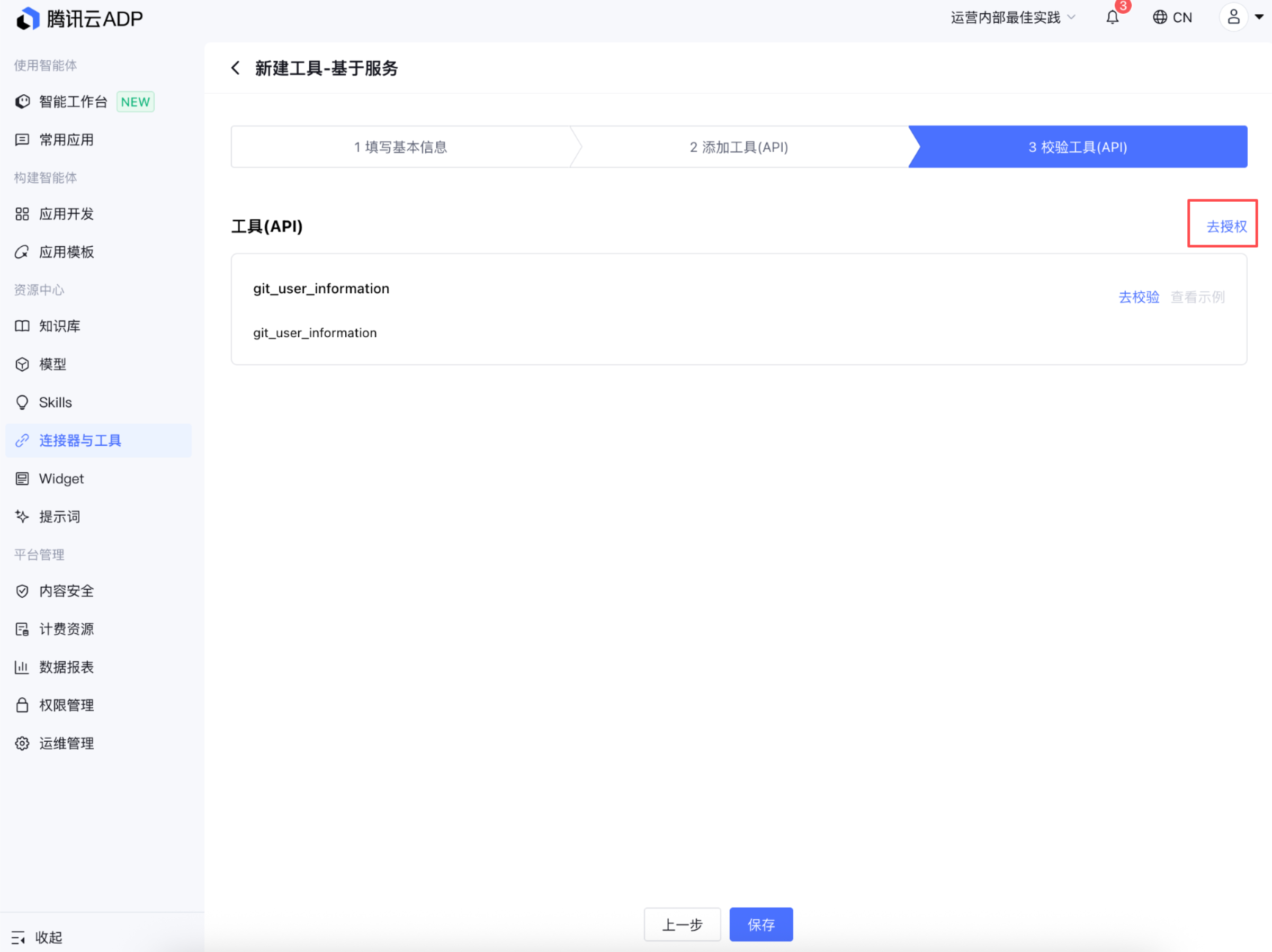Click the 内容安全 shield icon
This screenshot has height=952, width=1272.
point(22,591)
